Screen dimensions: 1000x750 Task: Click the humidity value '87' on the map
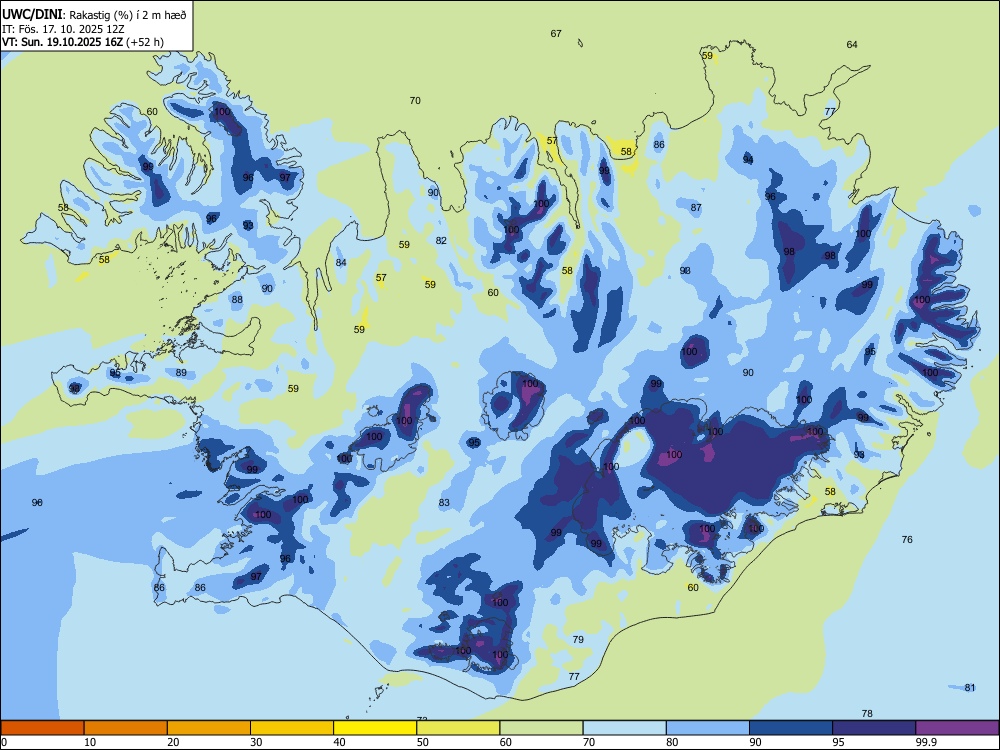coord(696,208)
